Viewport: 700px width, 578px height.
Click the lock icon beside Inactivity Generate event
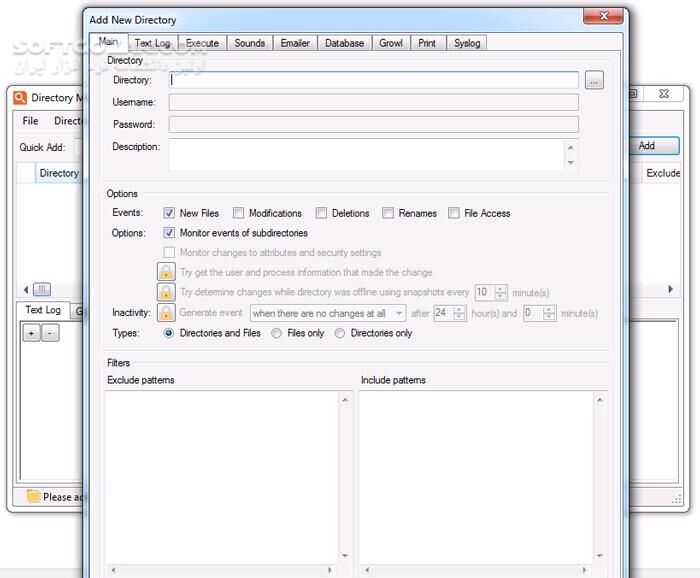166,313
